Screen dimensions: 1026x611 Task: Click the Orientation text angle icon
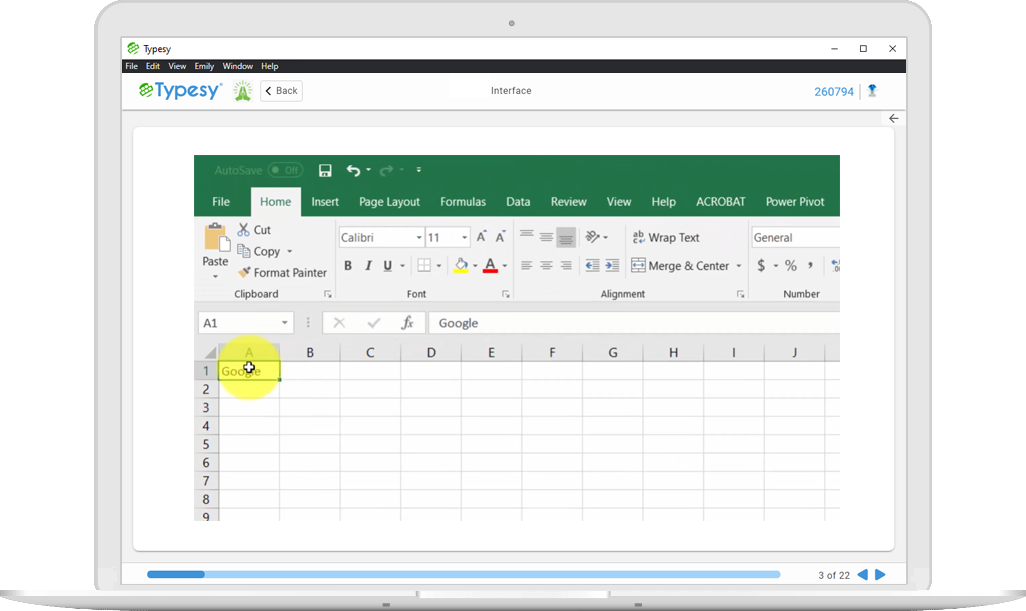pos(593,237)
